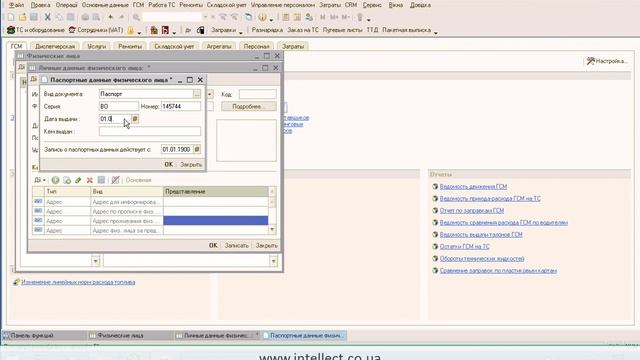This screenshot has height=360, width=640.
Task: Click the Copy toolbar icon
Action: click(59, 17)
